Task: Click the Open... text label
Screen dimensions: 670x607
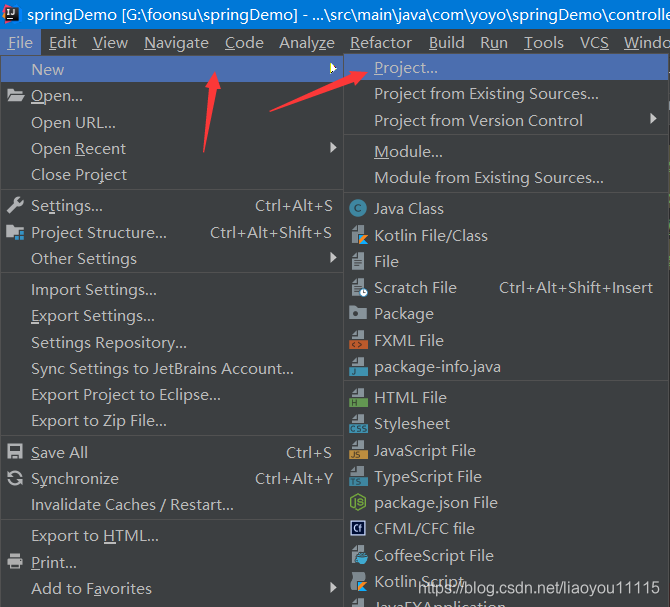Action: tap(57, 96)
